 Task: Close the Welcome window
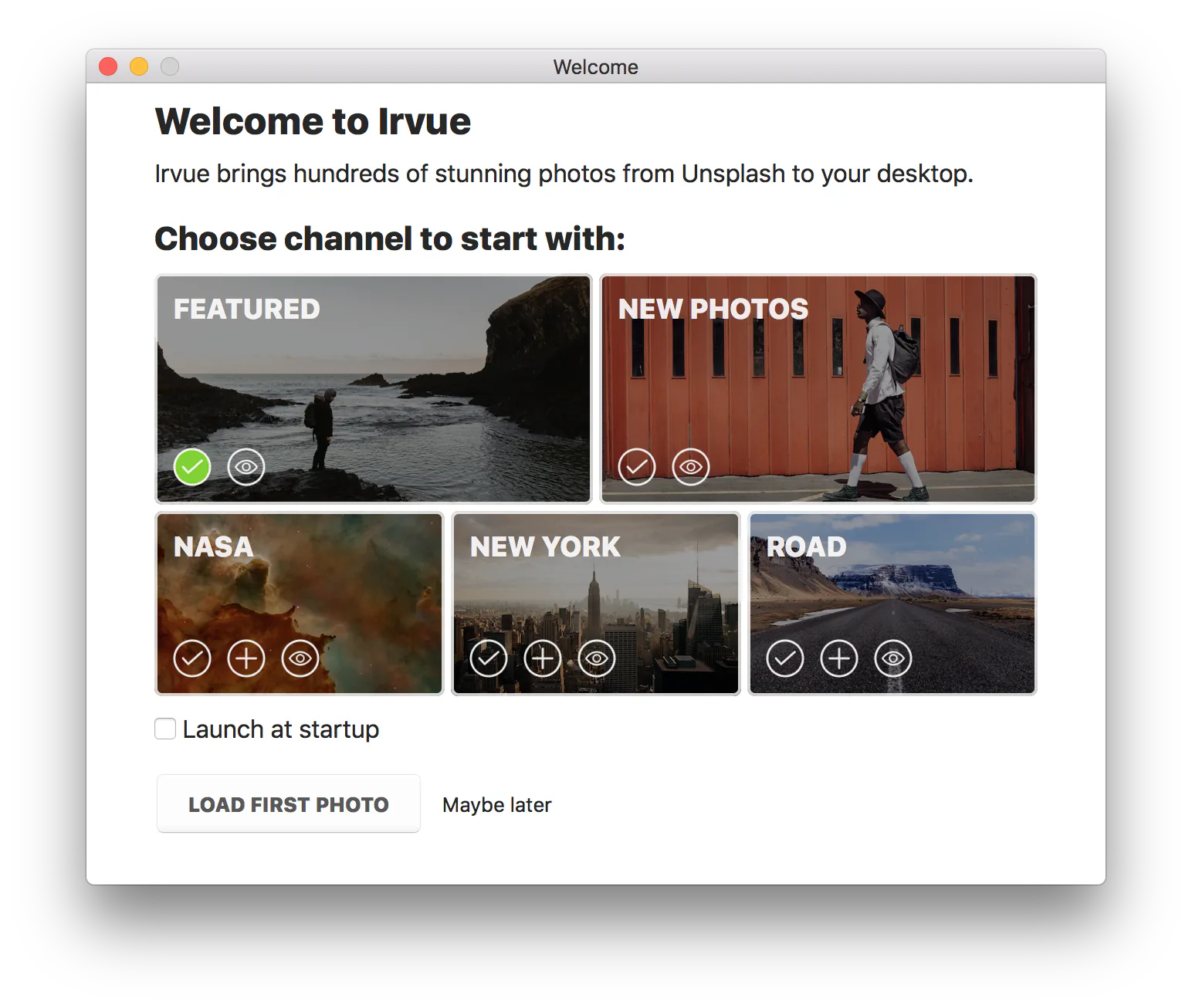[x=108, y=67]
